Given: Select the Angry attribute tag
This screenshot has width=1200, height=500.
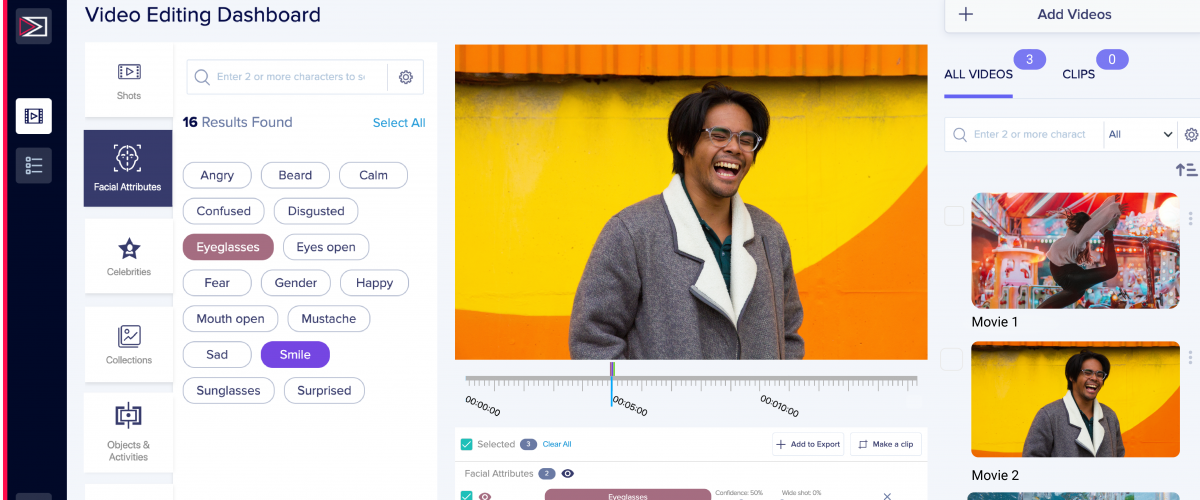Looking at the screenshot, I should pos(217,175).
